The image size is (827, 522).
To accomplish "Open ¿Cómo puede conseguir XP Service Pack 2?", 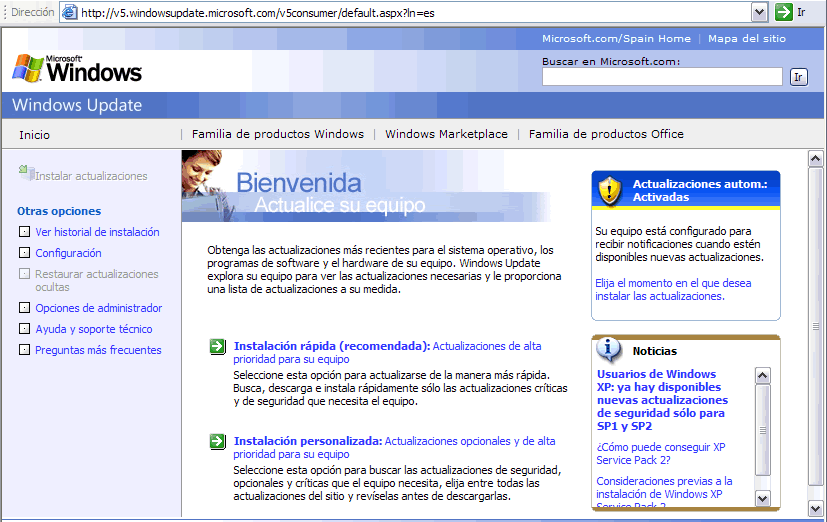I will point(661,453).
